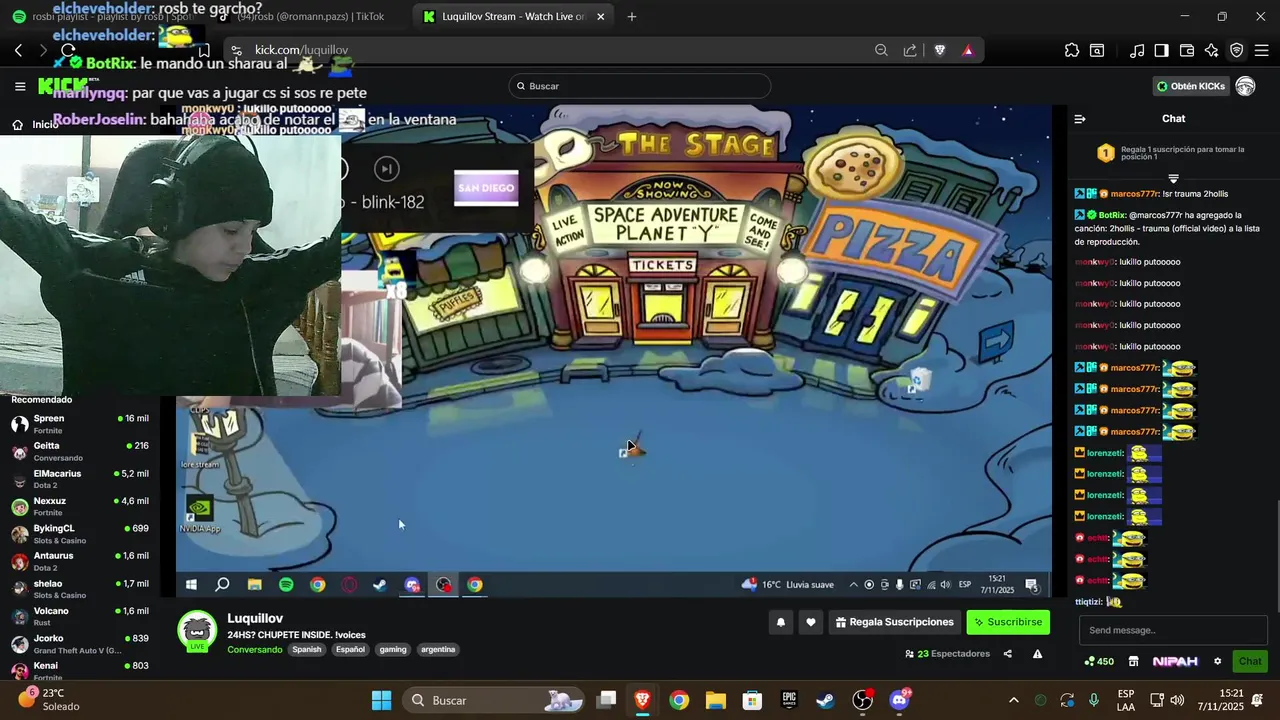
Task: Toggle the browser sidebar panel
Action: click(1161, 50)
